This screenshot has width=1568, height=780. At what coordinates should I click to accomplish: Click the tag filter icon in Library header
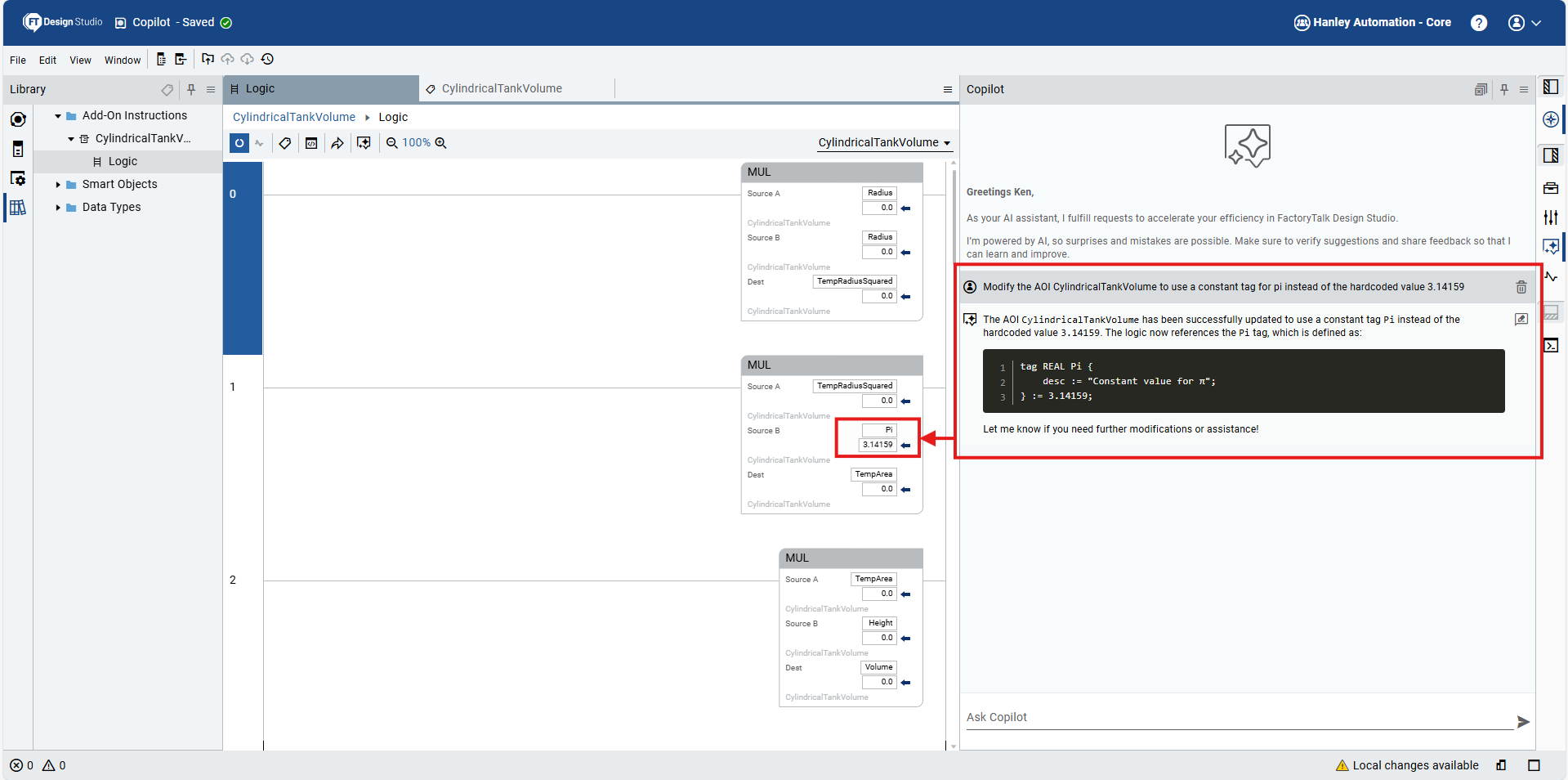[168, 89]
